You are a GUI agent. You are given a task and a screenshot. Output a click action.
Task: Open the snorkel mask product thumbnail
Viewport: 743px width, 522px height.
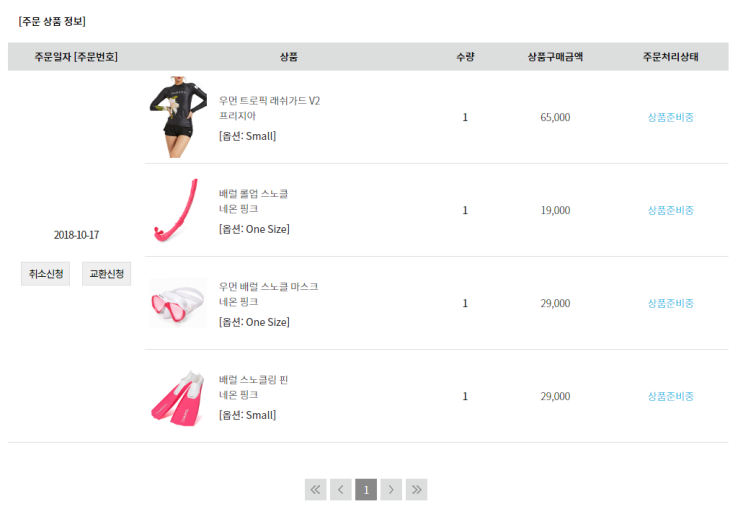click(x=177, y=304)
